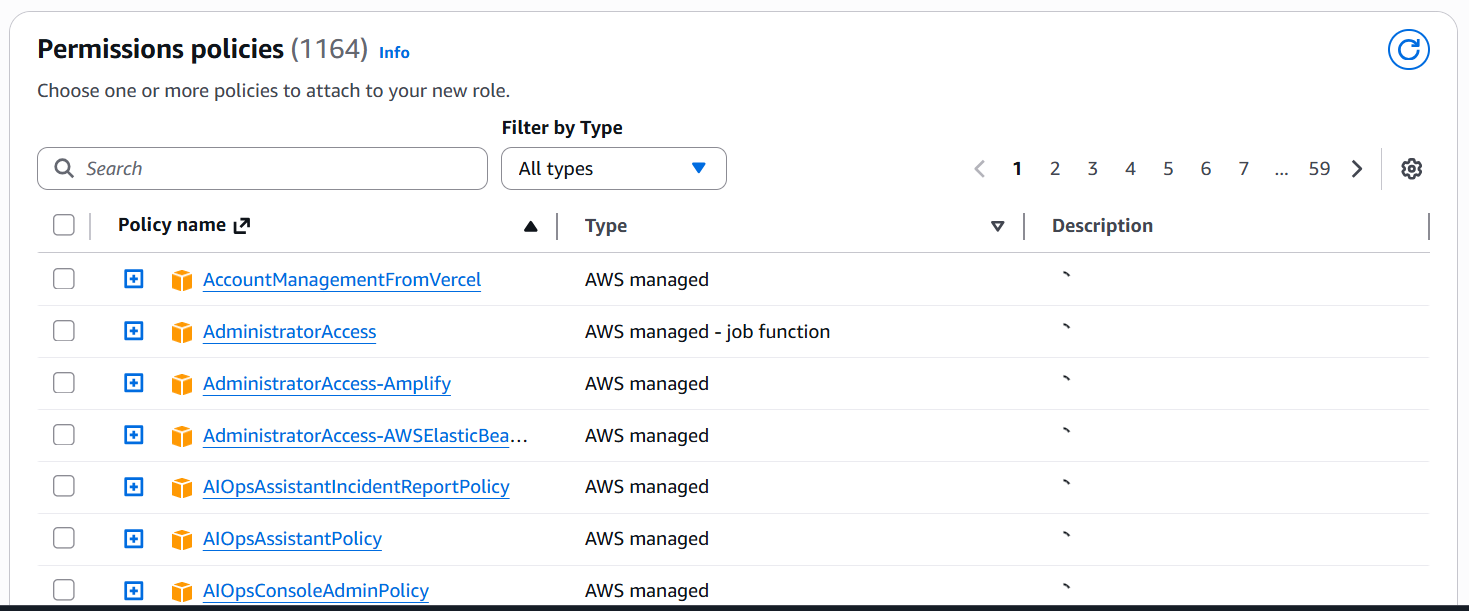Viewport: 1469px width, 611px height.
Task: Expand the AIOpsConsoleAdminPolicy details
Action: (134, 591)
